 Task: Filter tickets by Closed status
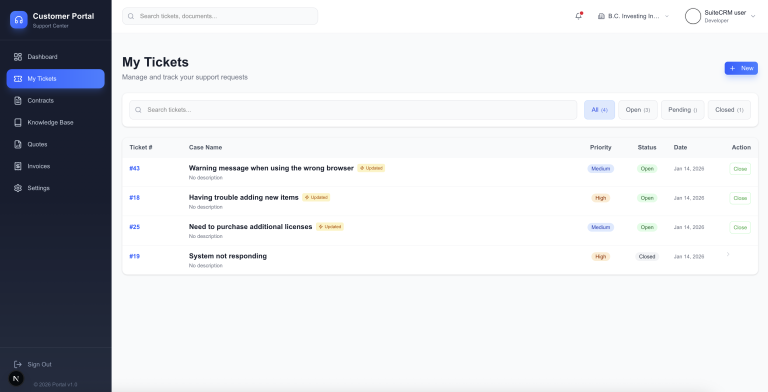(x=729, y=110)
